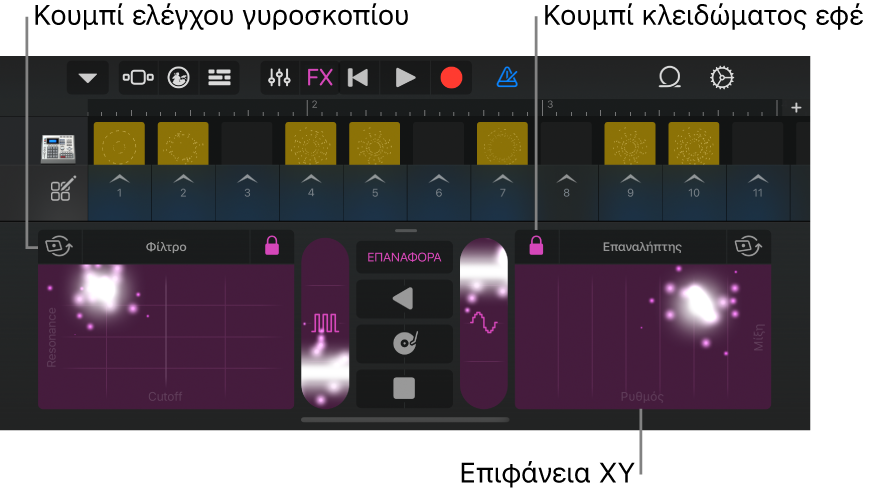The height and width of the screenshot is (500, 870).
Task: Tap the Επαναλήπτης XY pad surface
Action: (643, 336)
